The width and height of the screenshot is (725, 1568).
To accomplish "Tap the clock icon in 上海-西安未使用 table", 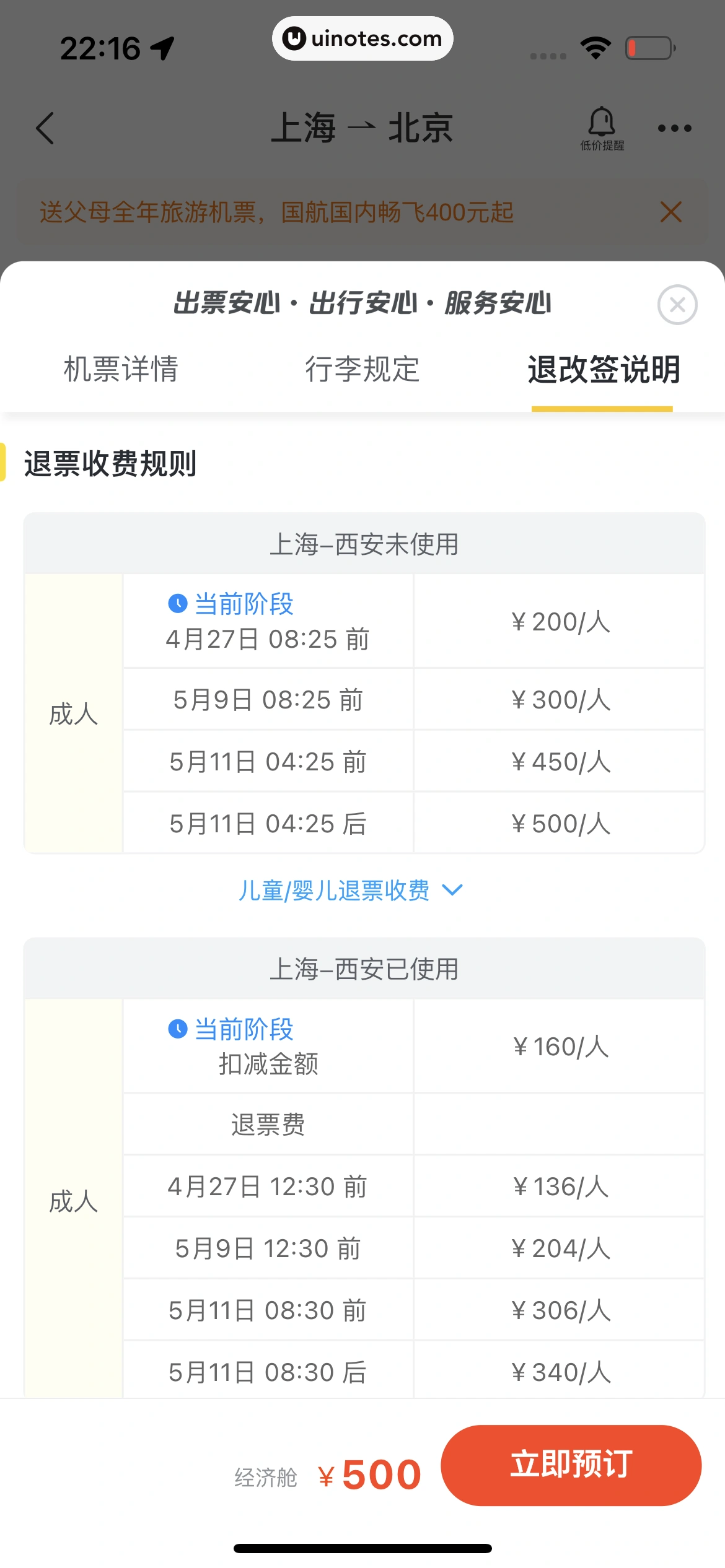I will pos(178,603).
